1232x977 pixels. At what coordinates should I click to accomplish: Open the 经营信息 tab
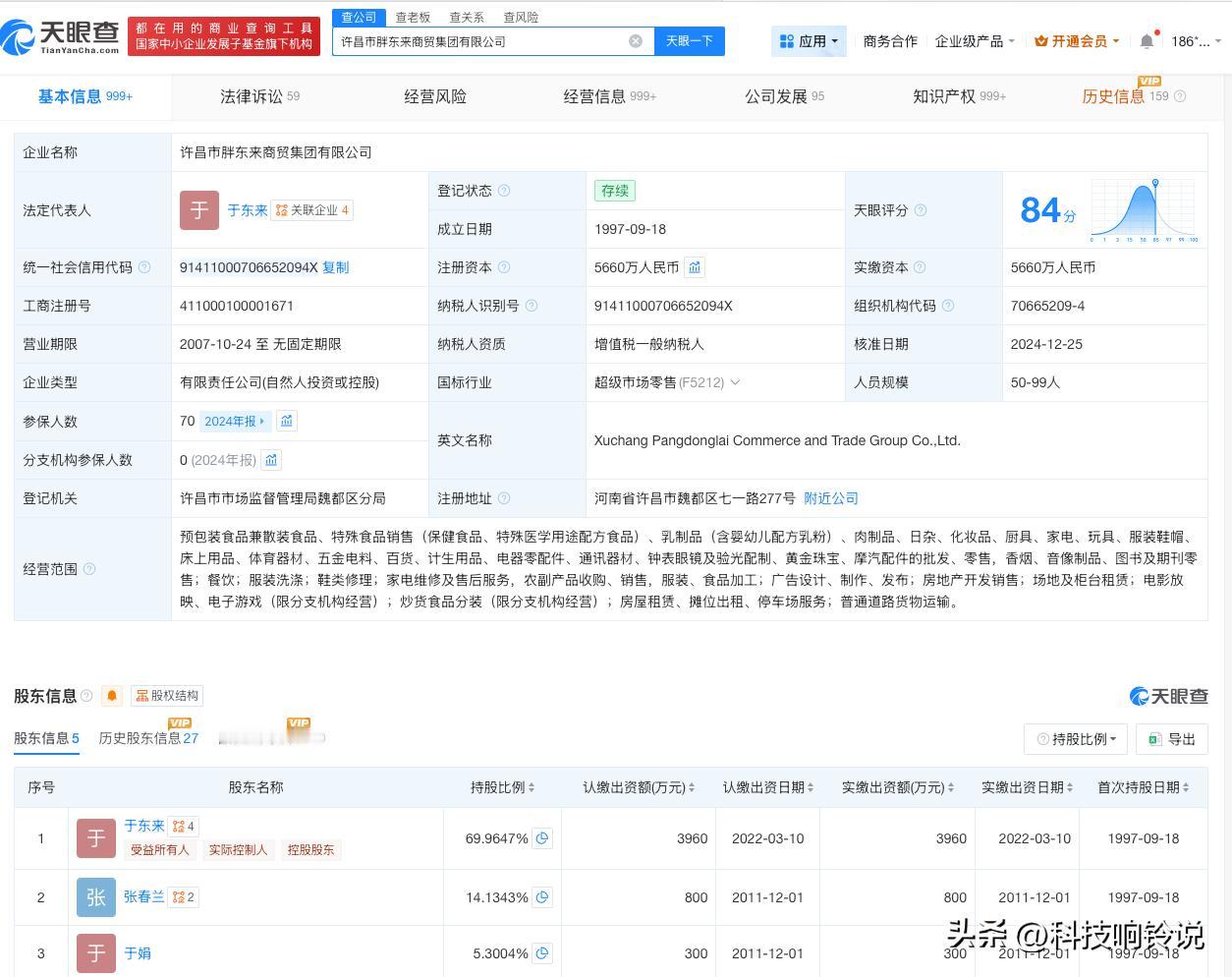[x=609, y=96]
